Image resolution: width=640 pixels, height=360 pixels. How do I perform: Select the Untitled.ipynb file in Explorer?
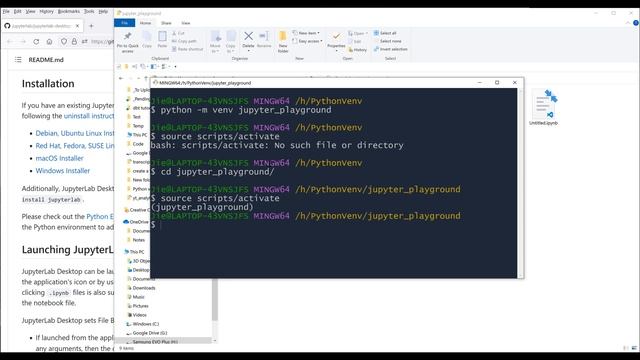(x=543, y=107)
